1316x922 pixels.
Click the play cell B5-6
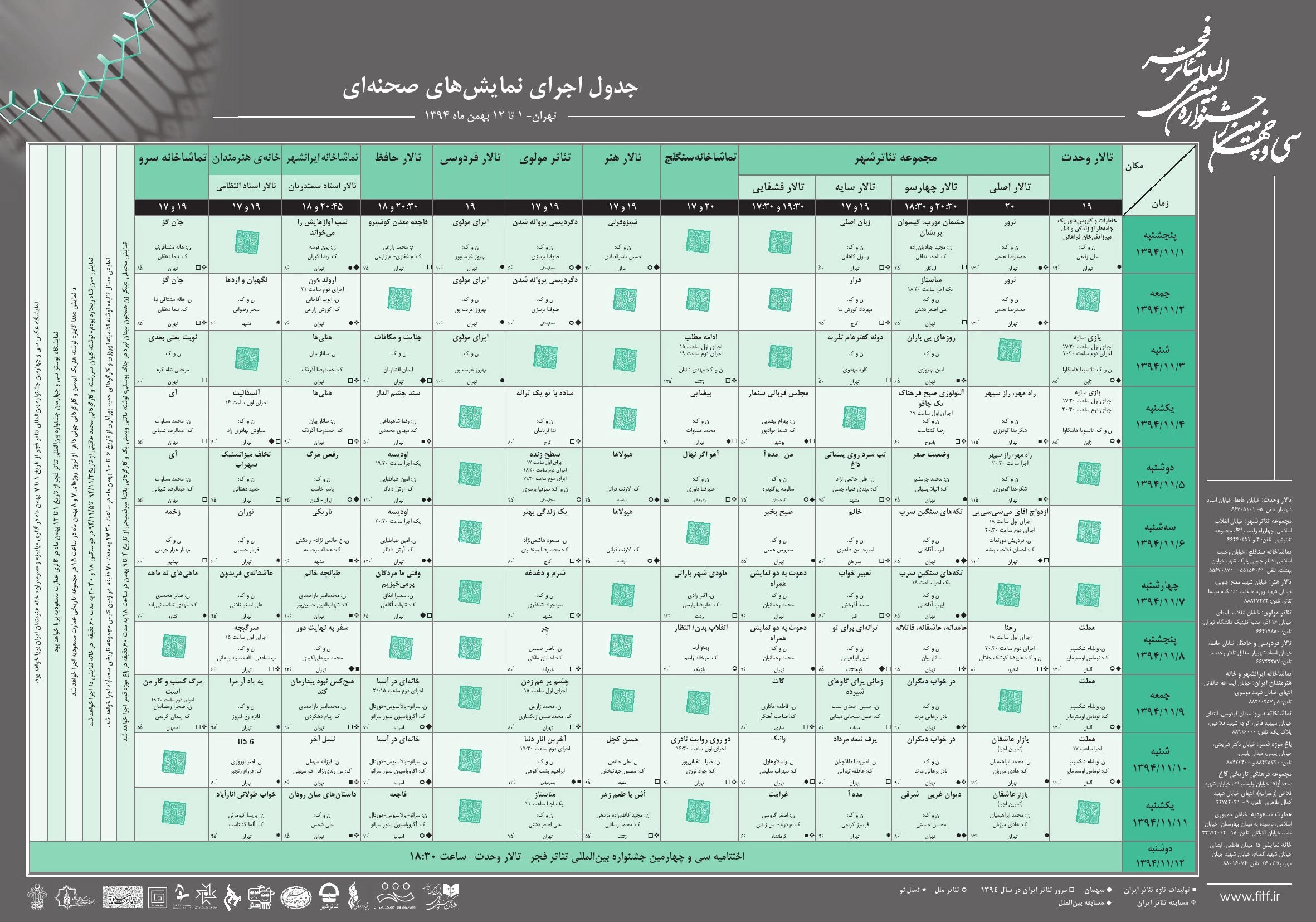(245, 760)
